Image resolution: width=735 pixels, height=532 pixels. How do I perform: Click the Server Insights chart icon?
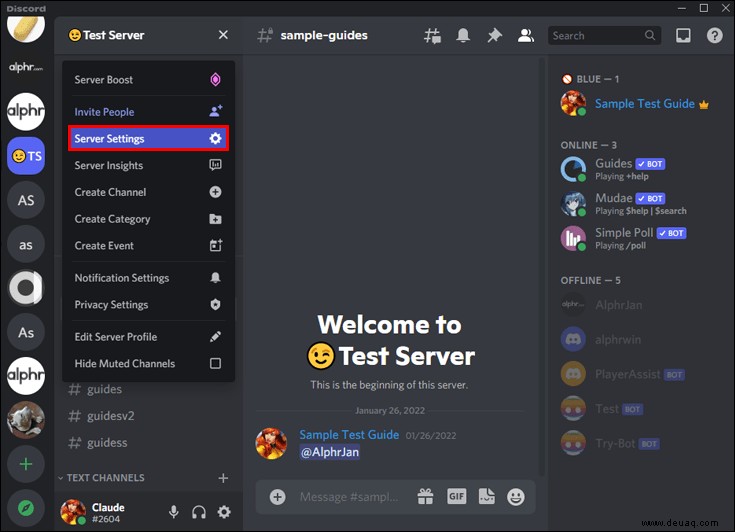click(x=215, y=165)
